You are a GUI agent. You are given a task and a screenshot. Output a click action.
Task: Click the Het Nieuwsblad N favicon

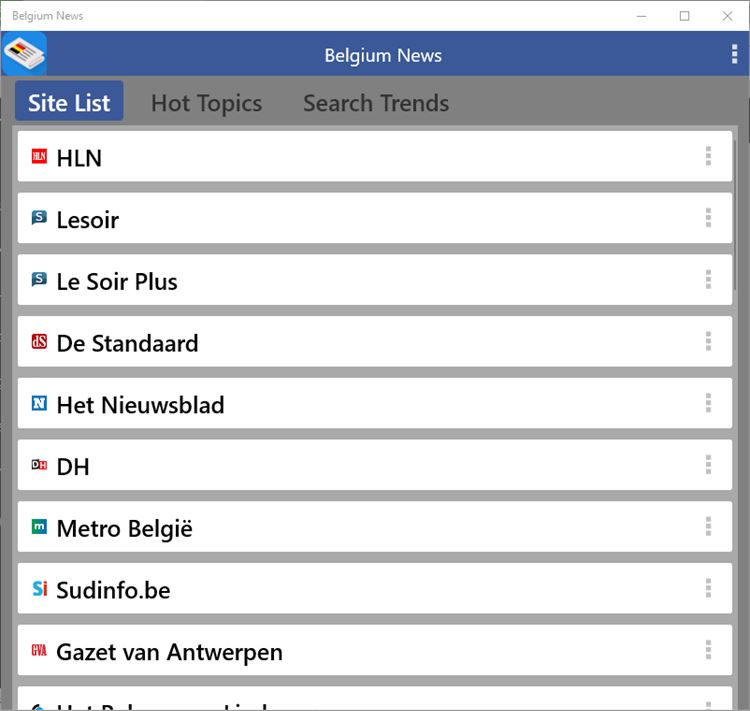(x=39, y=404)
